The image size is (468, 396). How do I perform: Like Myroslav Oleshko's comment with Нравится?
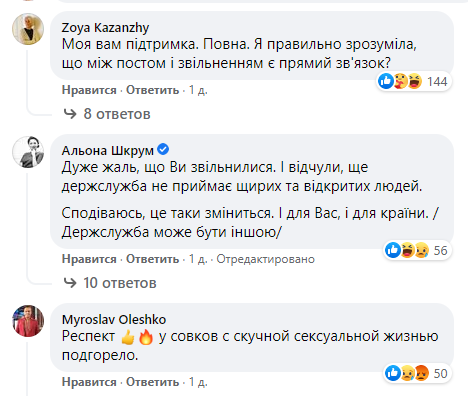[x=89, y=382]
